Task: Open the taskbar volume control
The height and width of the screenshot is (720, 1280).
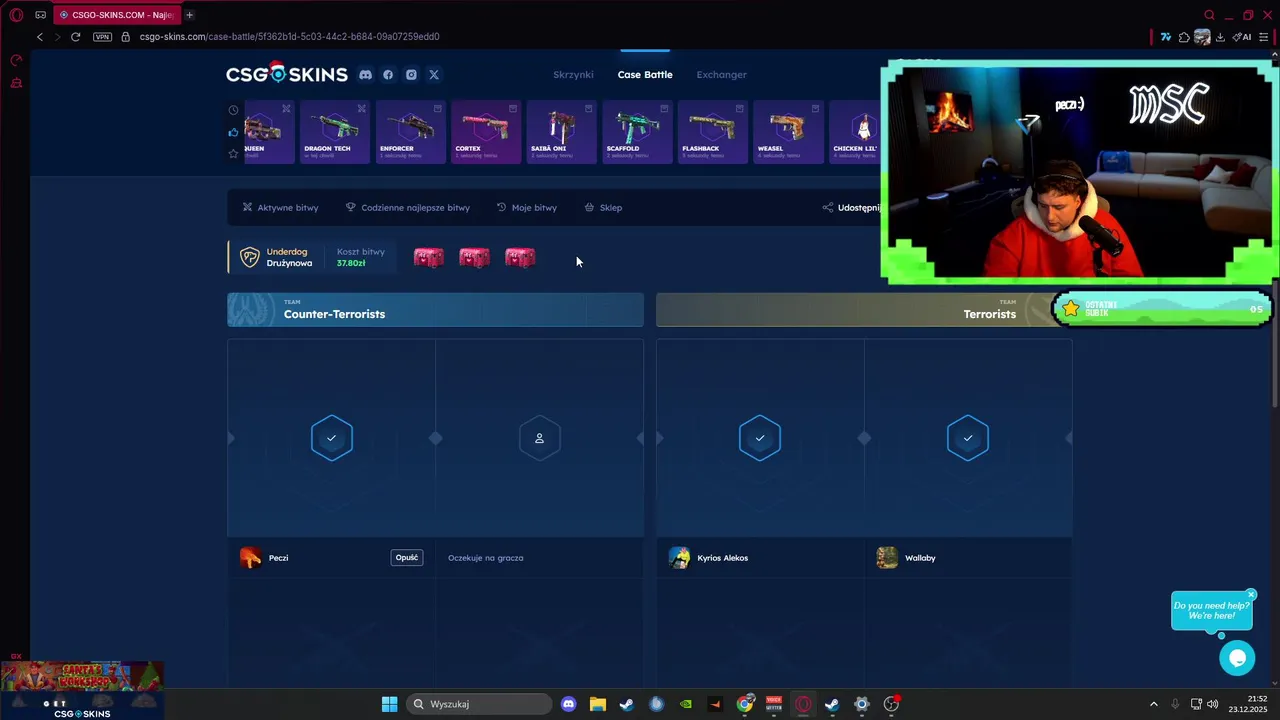Action: (1212, 704)
